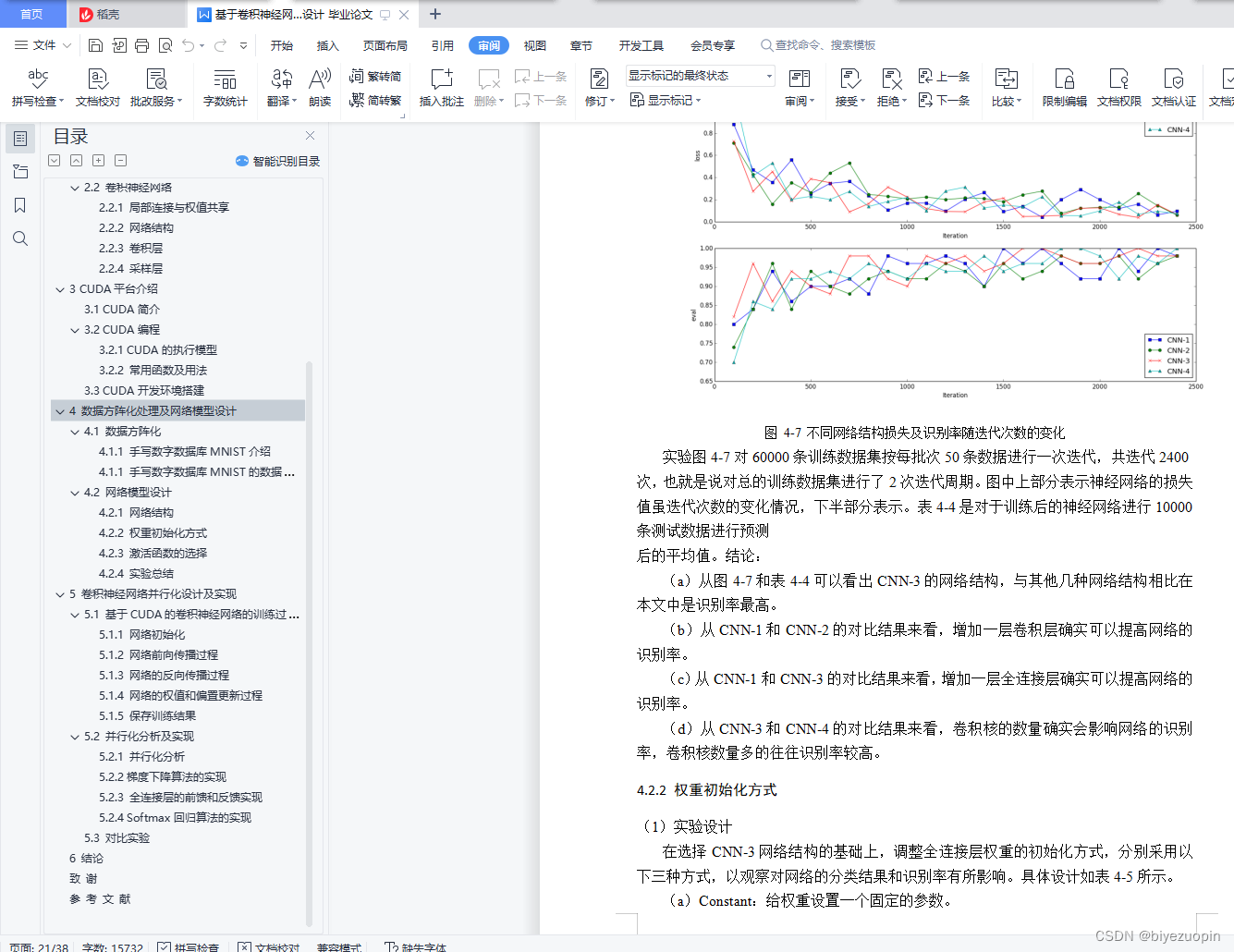Click the print preview icon
The width and height of the screenshot is (1234, 952).
165,45
